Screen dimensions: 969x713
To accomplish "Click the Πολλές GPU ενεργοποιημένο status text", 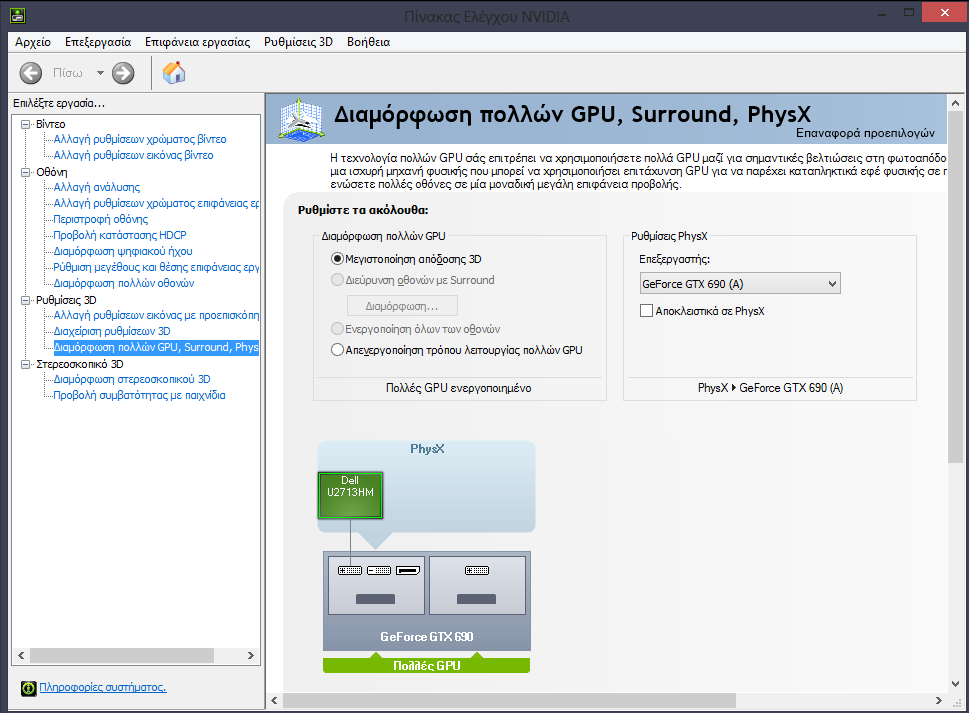I will pos(459,388).
